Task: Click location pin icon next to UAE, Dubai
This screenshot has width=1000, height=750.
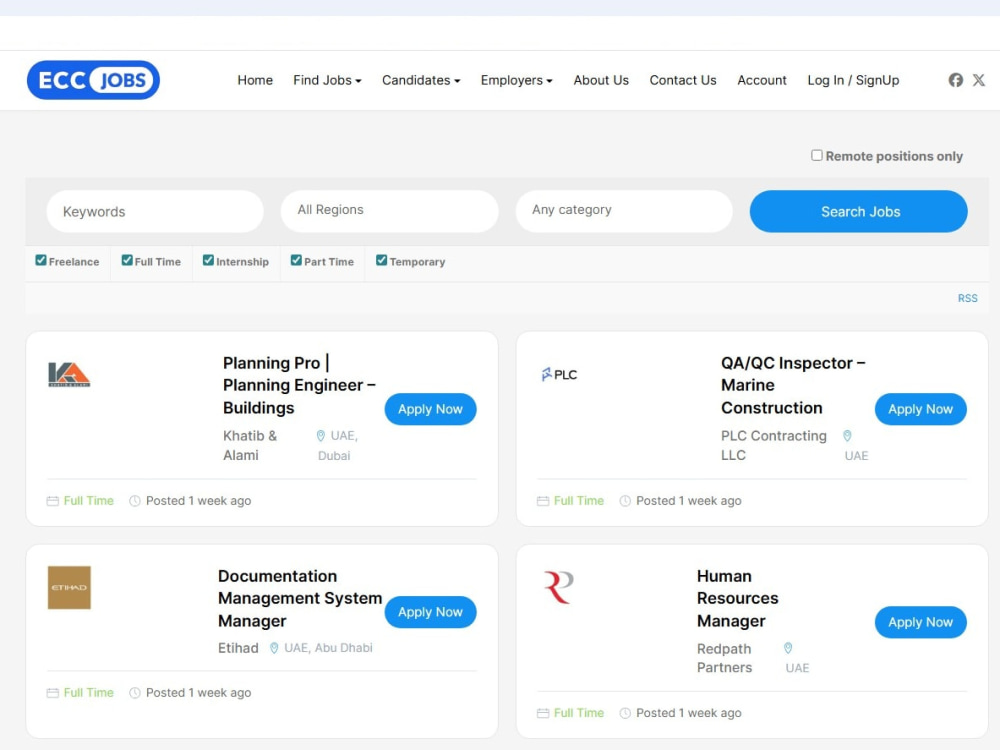Action: (321, 436)
